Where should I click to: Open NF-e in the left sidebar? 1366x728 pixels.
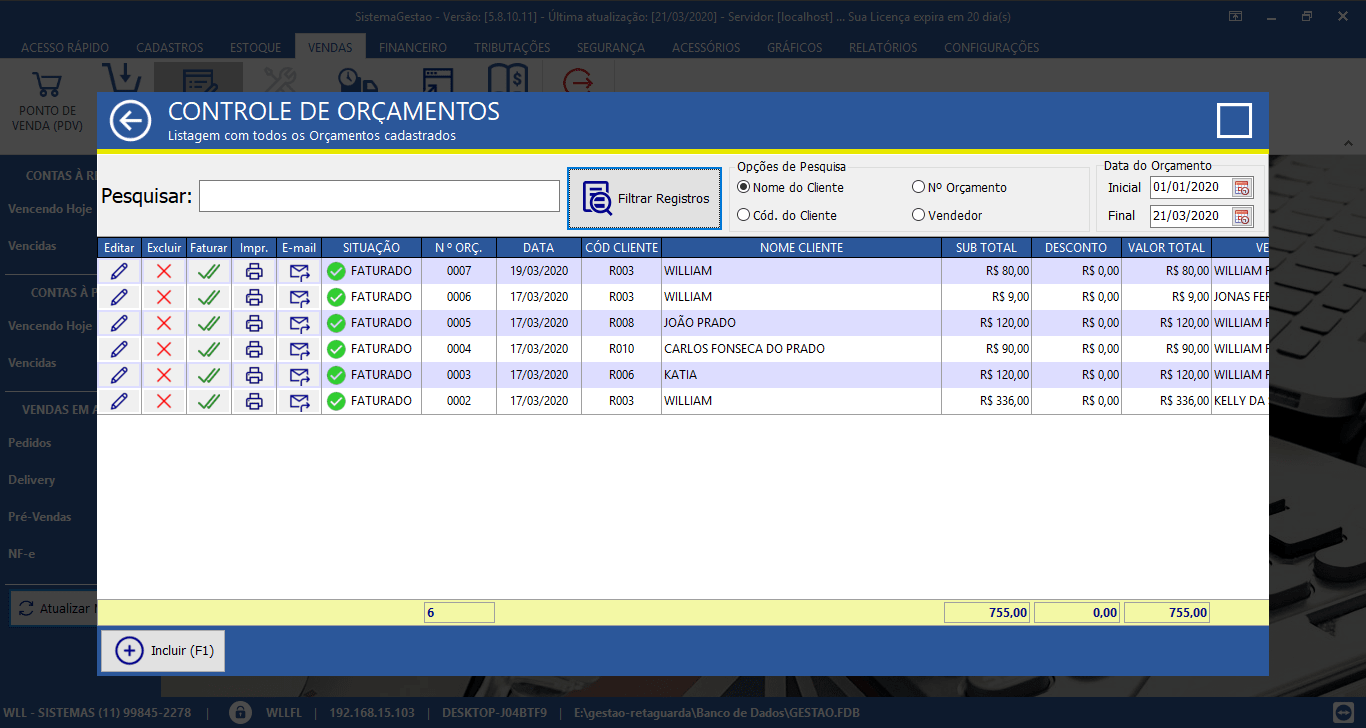(21, 553)
